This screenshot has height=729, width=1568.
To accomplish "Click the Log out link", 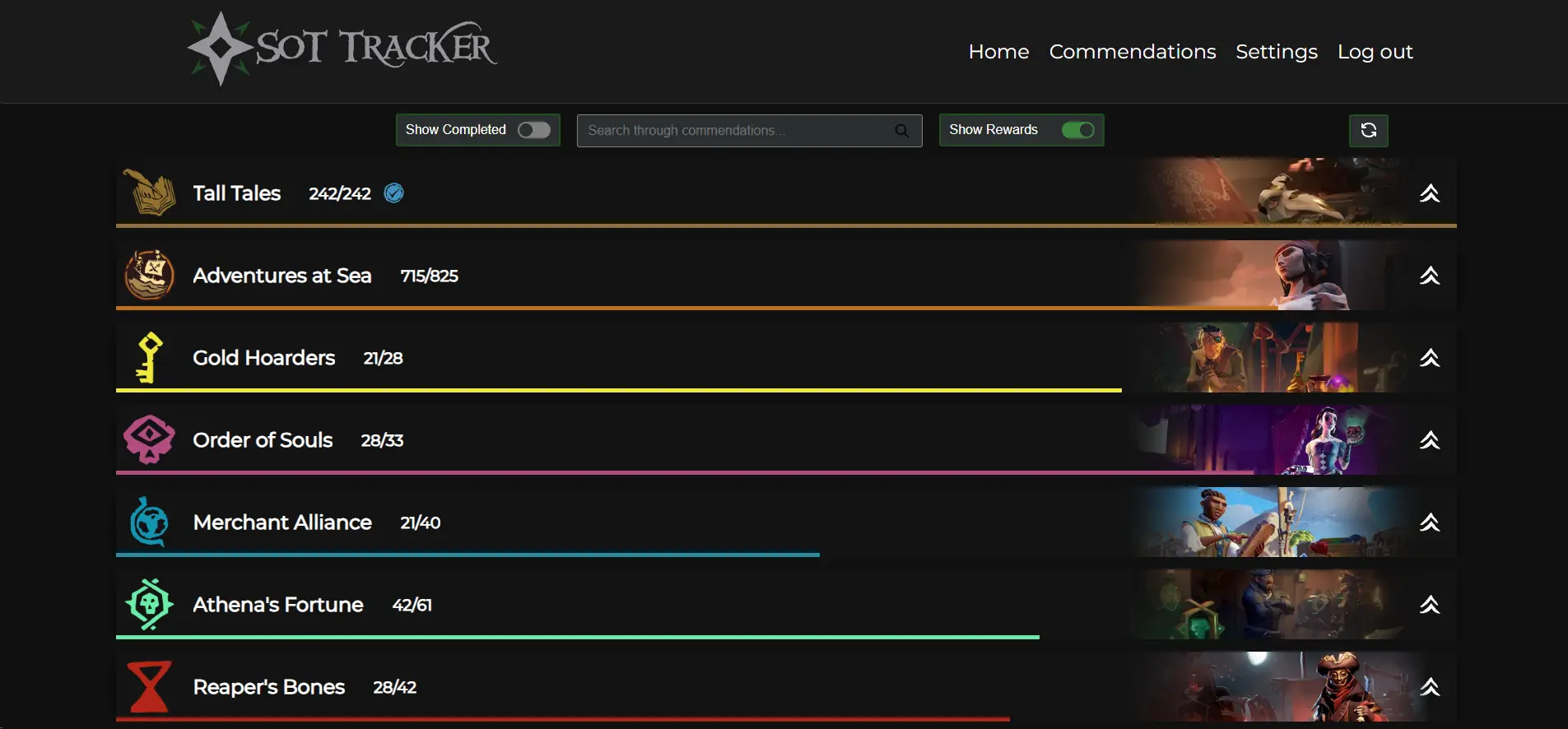I will tap(1375, 52).
